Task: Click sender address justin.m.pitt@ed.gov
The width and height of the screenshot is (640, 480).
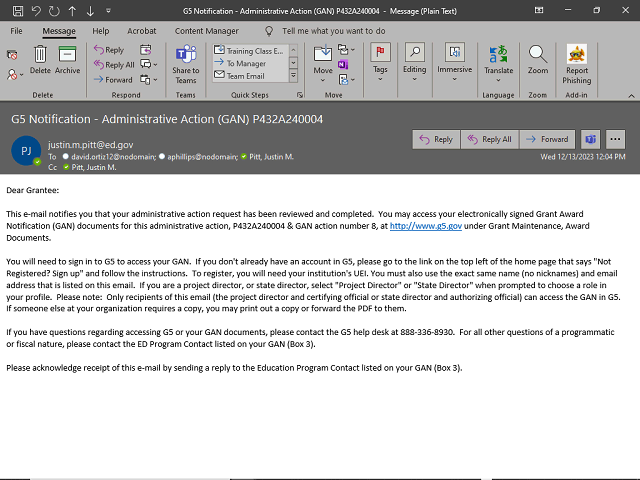Action: (91, 144)
